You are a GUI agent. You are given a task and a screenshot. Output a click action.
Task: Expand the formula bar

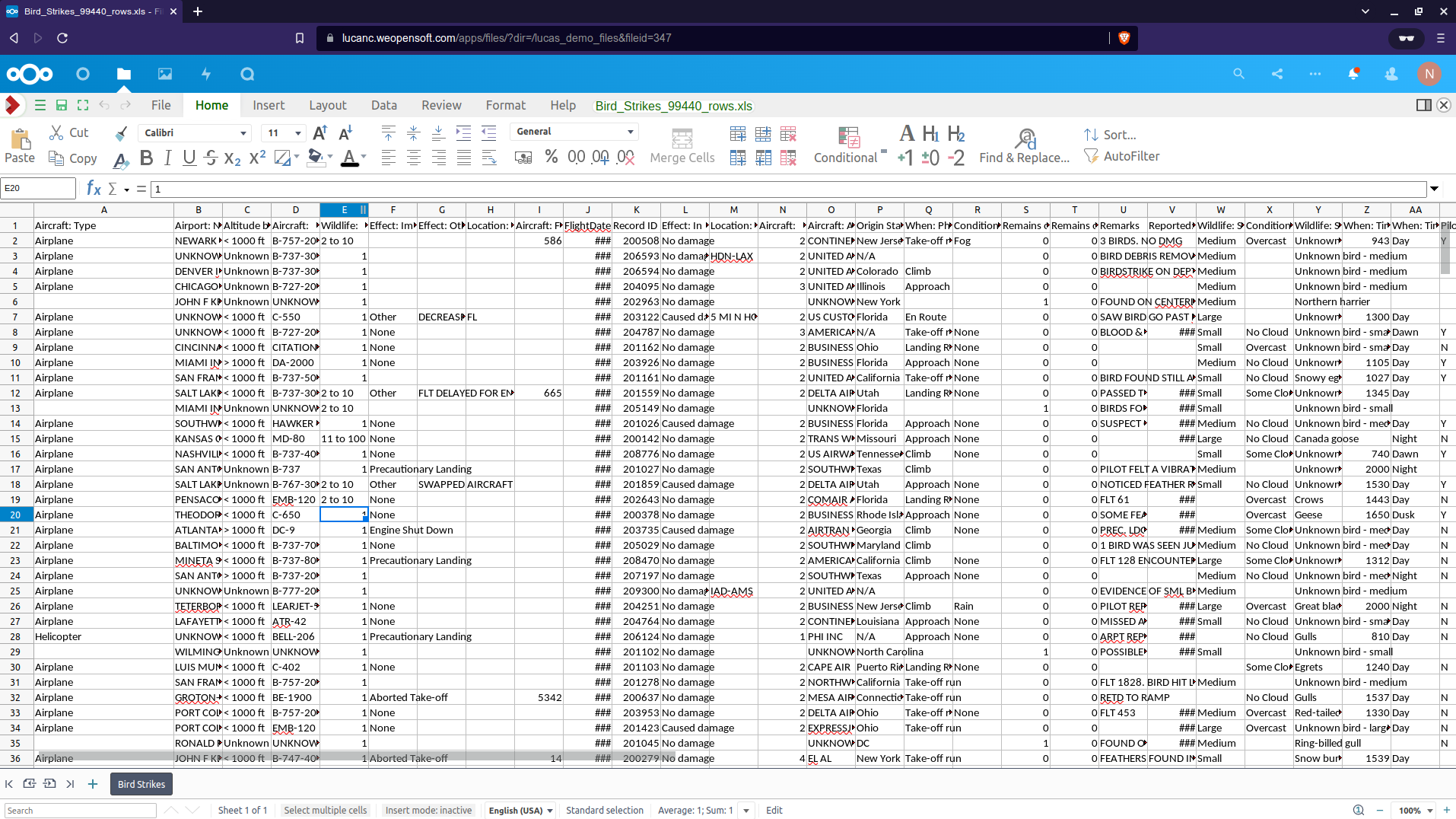pos(1434,189)
